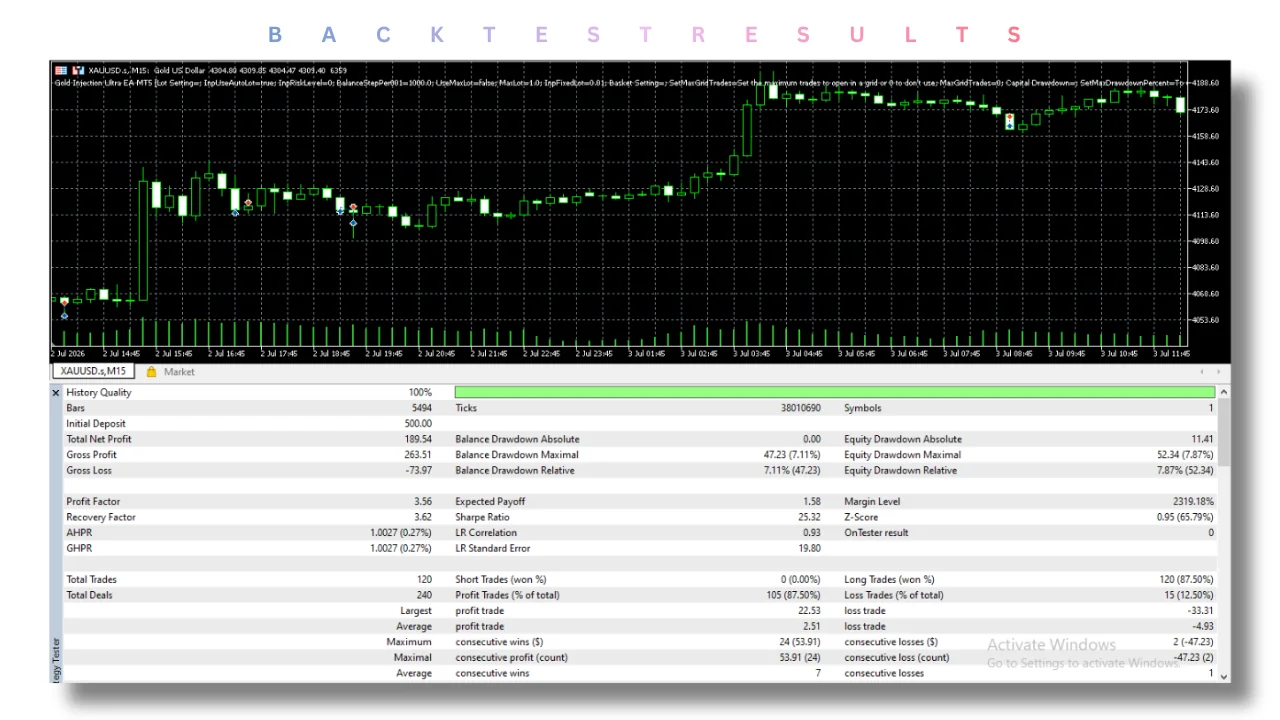Click the 'History Quality' row label
The width and height of the screenshot is (1280, 720).
99,393
